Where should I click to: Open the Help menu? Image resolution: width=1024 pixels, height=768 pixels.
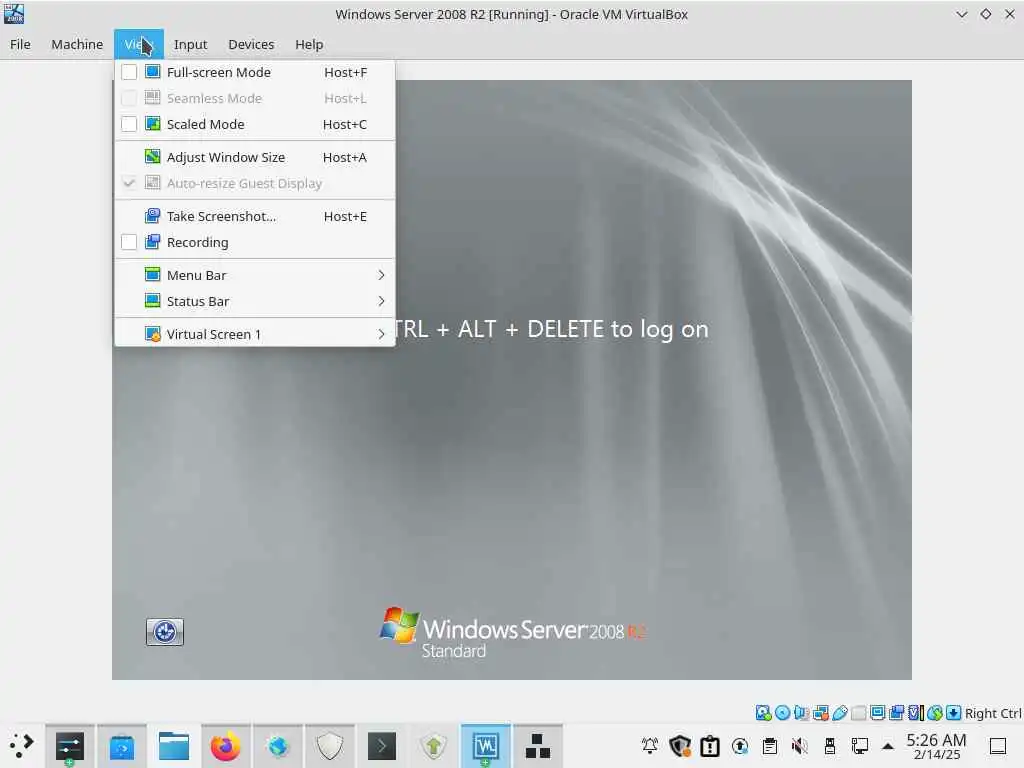pyautogui.click(x=309, y=44)
